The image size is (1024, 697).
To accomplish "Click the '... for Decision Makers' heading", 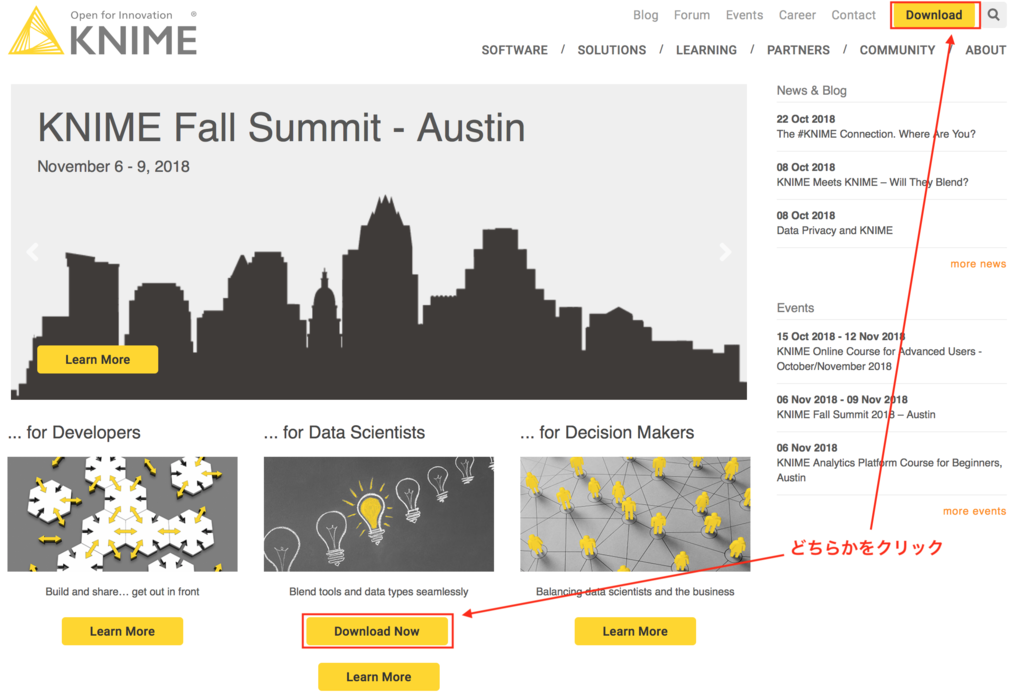I will [607, 432].
